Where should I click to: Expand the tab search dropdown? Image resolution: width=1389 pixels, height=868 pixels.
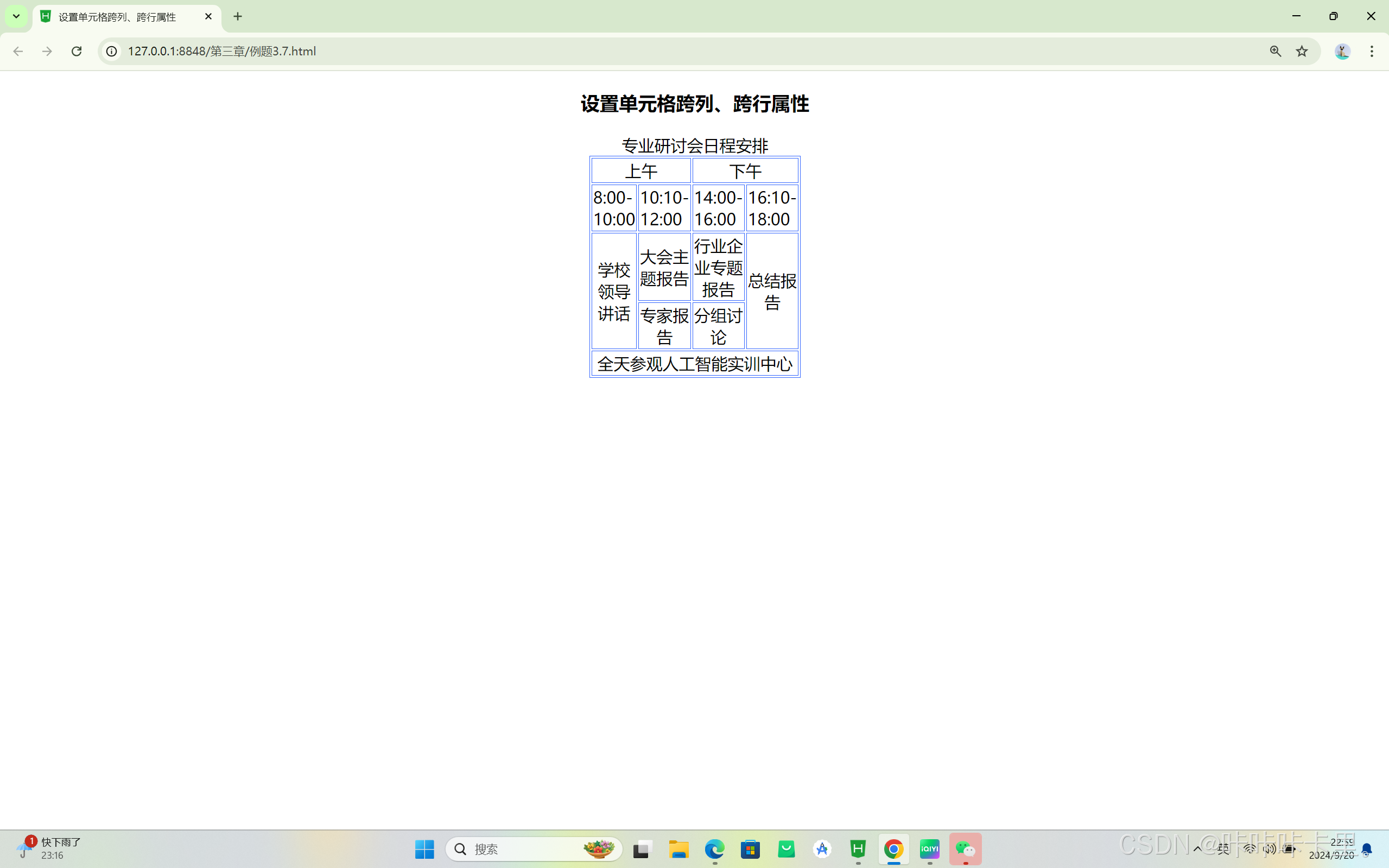(x=16, y=16)
